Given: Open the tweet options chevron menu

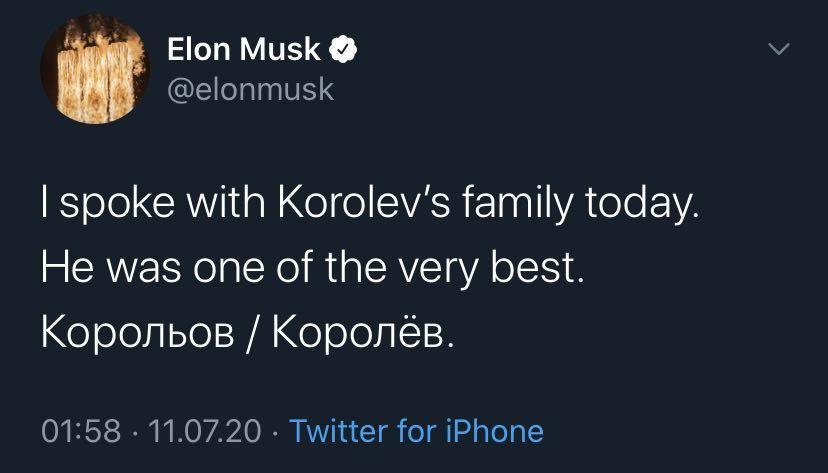Looking at the screenshot, I should click(779, 49).
